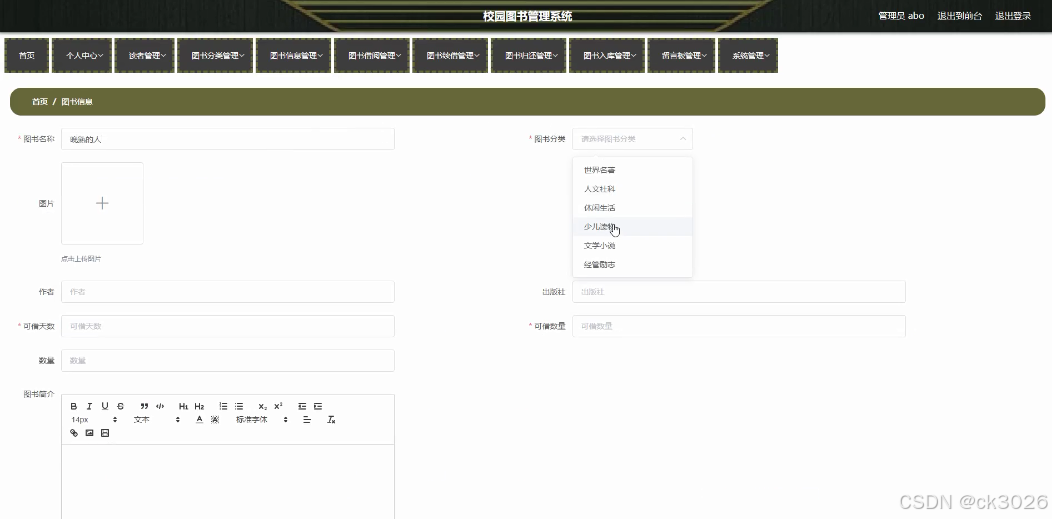The width and height of the screenshot is (1052, 519).
Task: Insert an image in the editor
Action: tap(89, 433)
